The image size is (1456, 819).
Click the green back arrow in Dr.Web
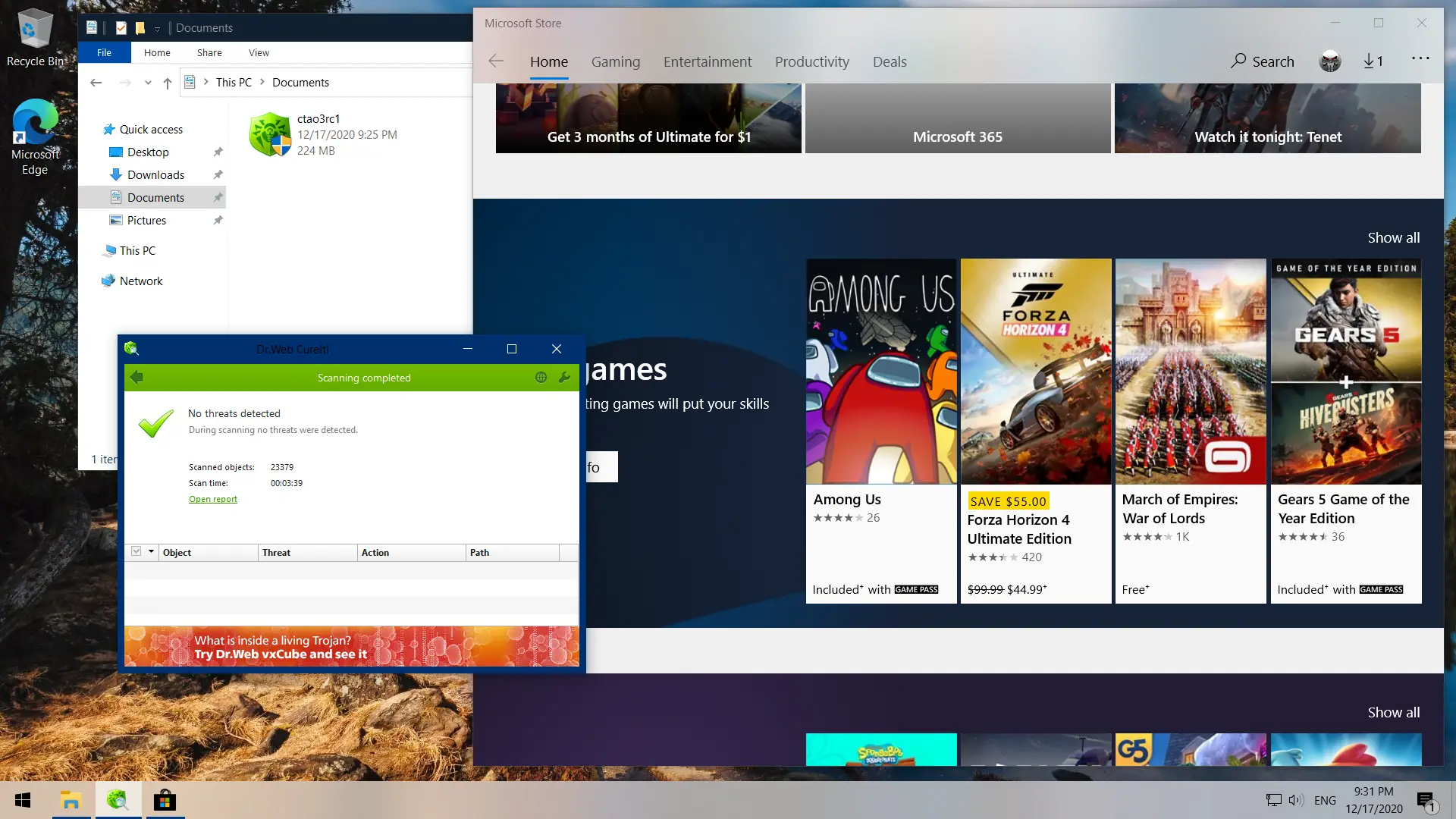point(136,377)
